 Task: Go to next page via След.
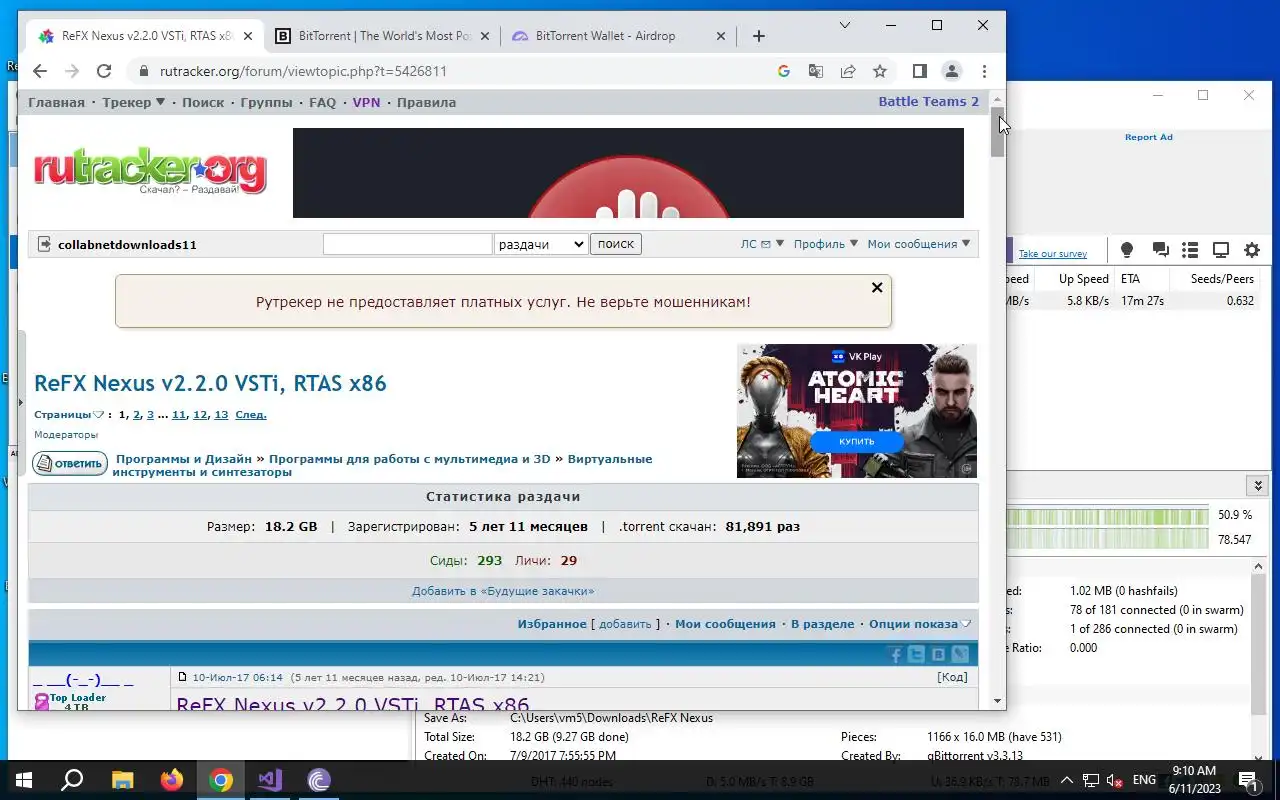click(251, 414)
